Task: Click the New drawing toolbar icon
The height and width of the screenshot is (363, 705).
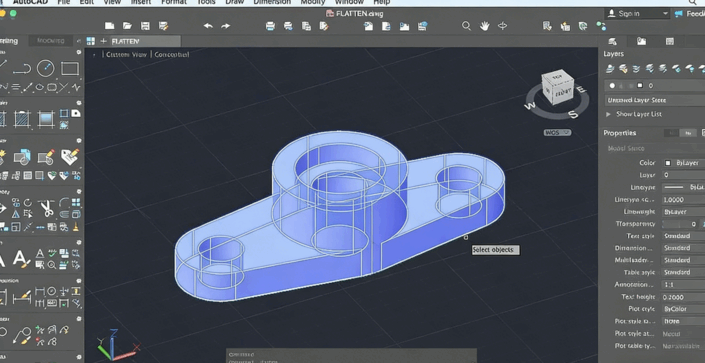Action: click(x=110, y=26)
